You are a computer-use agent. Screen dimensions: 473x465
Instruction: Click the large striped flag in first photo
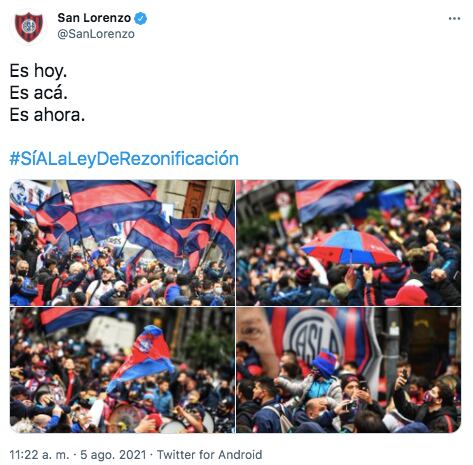click(x=113, y=203)
